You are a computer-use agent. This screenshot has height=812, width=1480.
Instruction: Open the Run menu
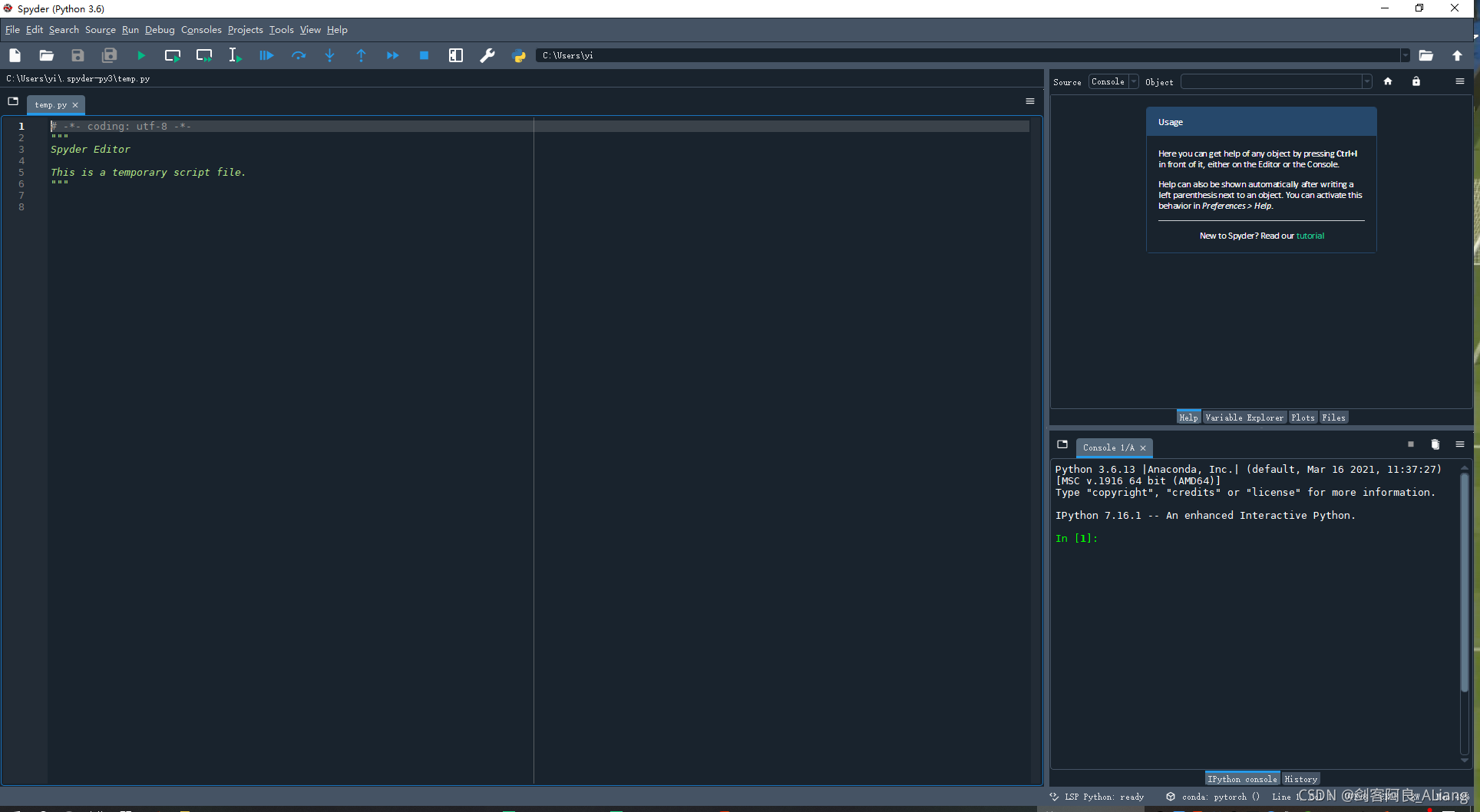tap(130, 30)
